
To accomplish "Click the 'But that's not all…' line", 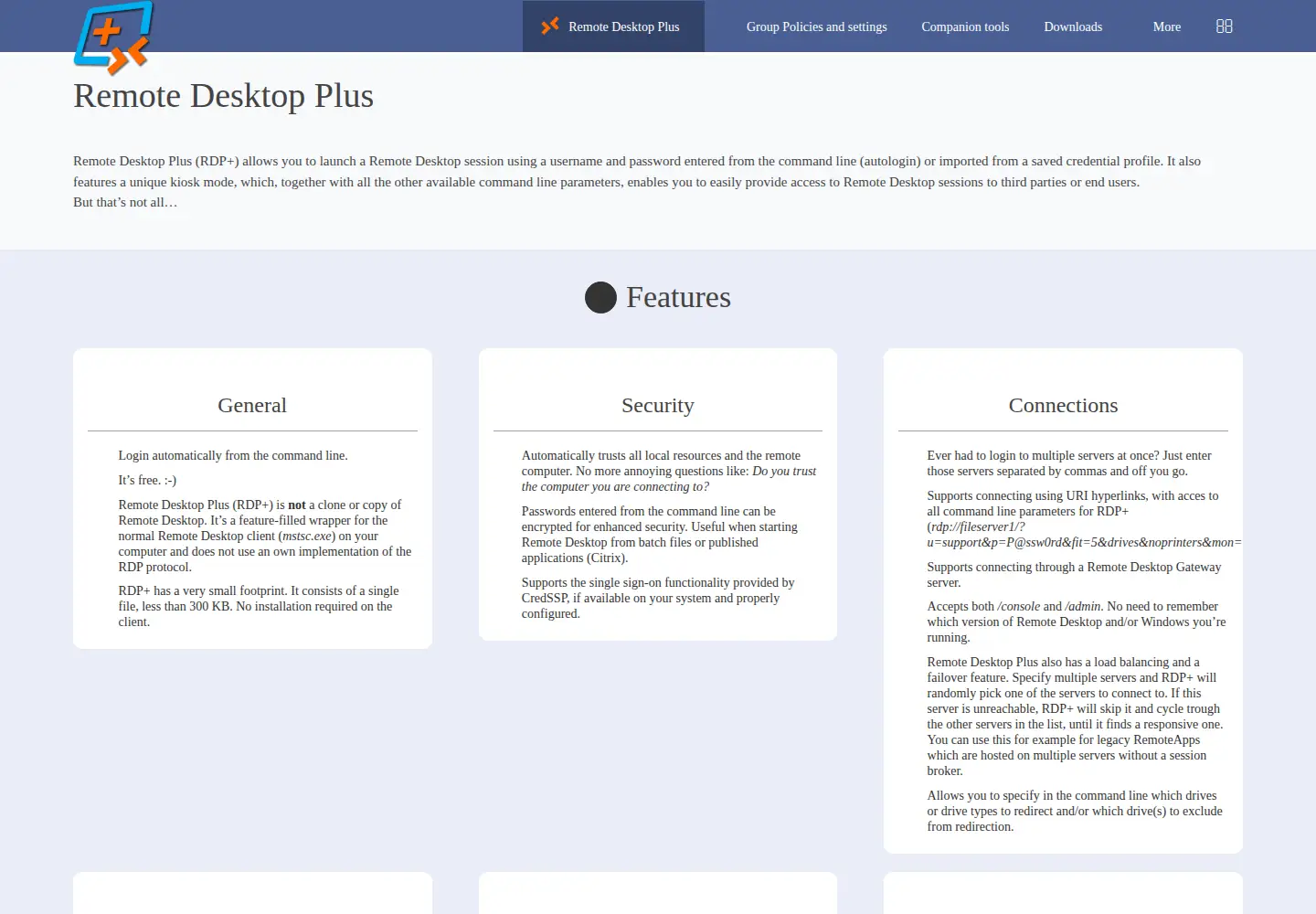I will (125, 202).
